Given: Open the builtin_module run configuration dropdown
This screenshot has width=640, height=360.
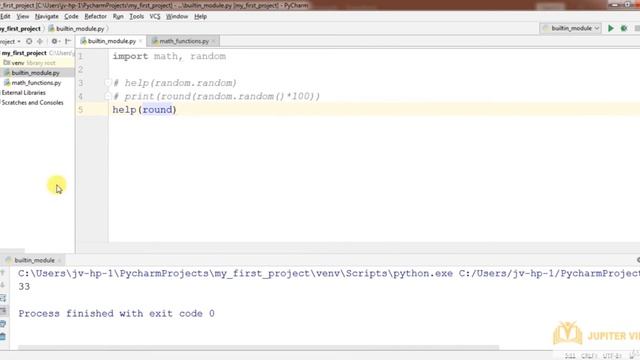Looking at the screenshot, I should click(x=571, y=28).
